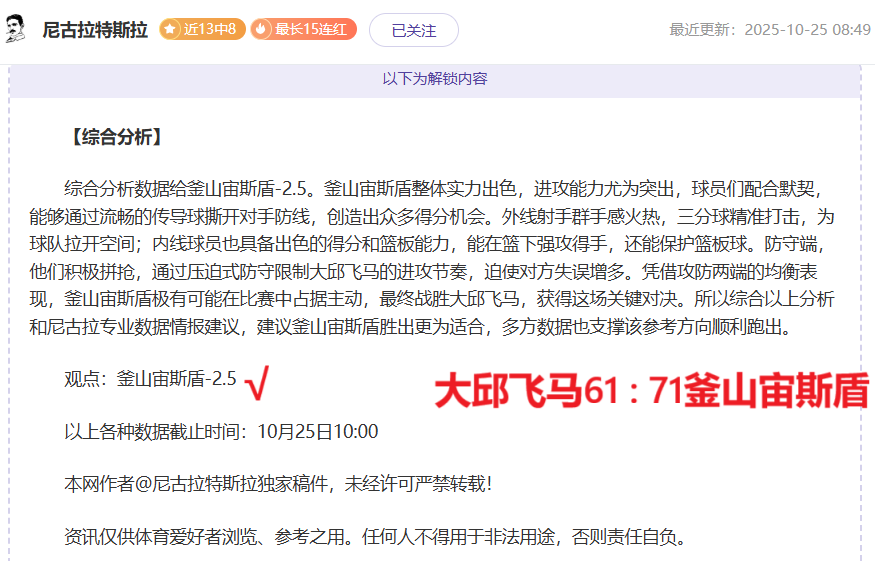Click the 尼古拉特斯拉 author avatar
875x561 pixels.
(x=16, y=30)
